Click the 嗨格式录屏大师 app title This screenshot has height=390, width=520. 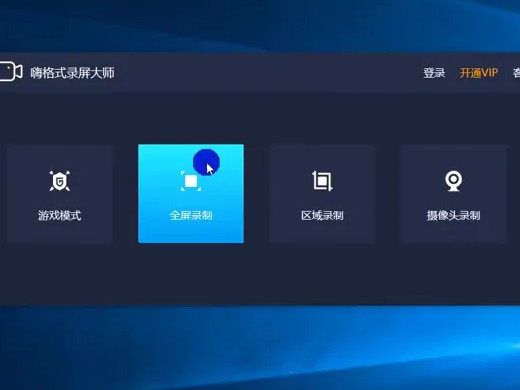[72, 73]
